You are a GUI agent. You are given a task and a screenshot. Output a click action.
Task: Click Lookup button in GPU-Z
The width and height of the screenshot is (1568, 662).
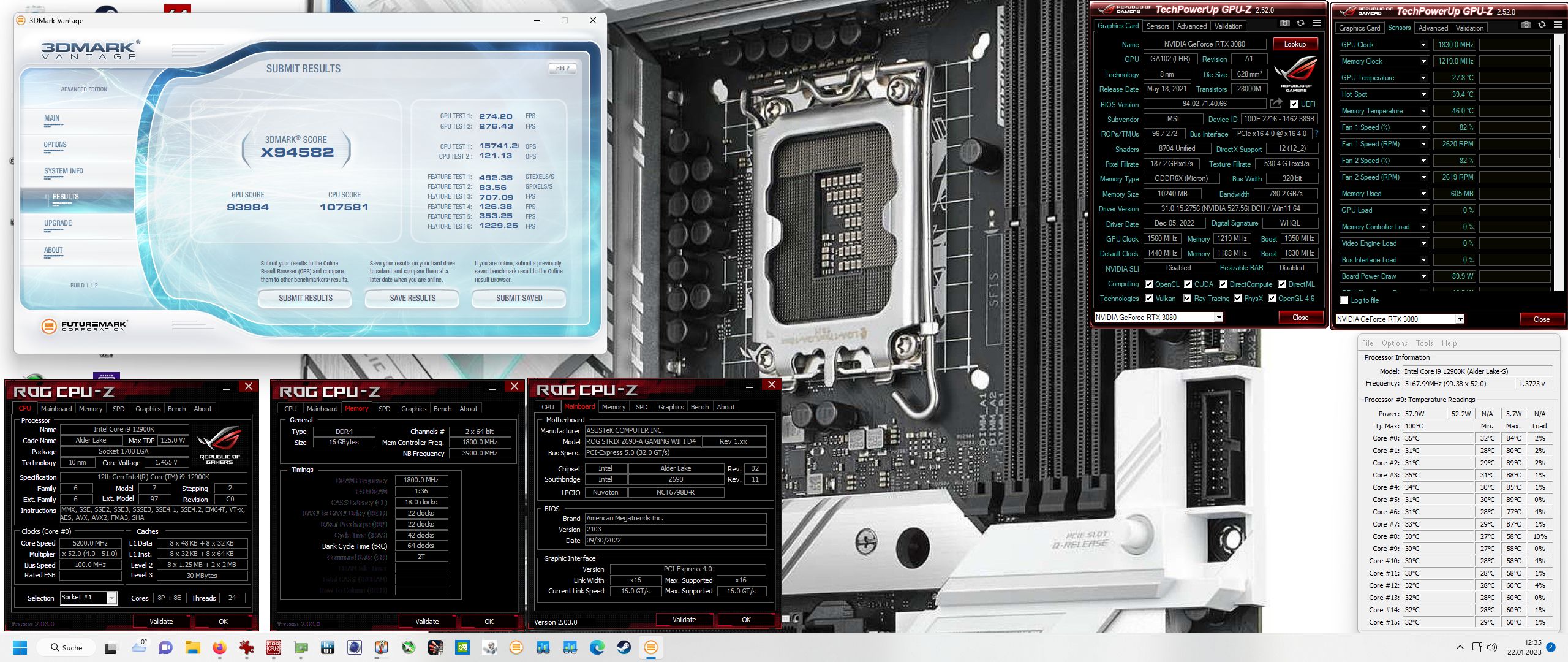[1295, 44]
